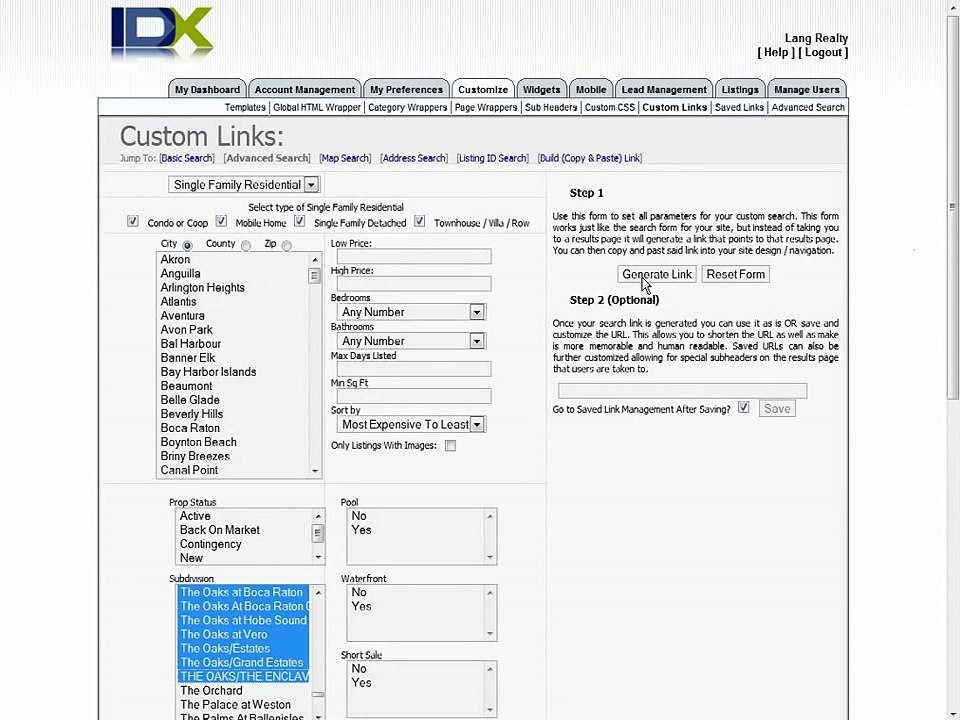The width and height of the screenshot is (960, 720).
Task: Jump to Basic Search
Action: point(187,158)
